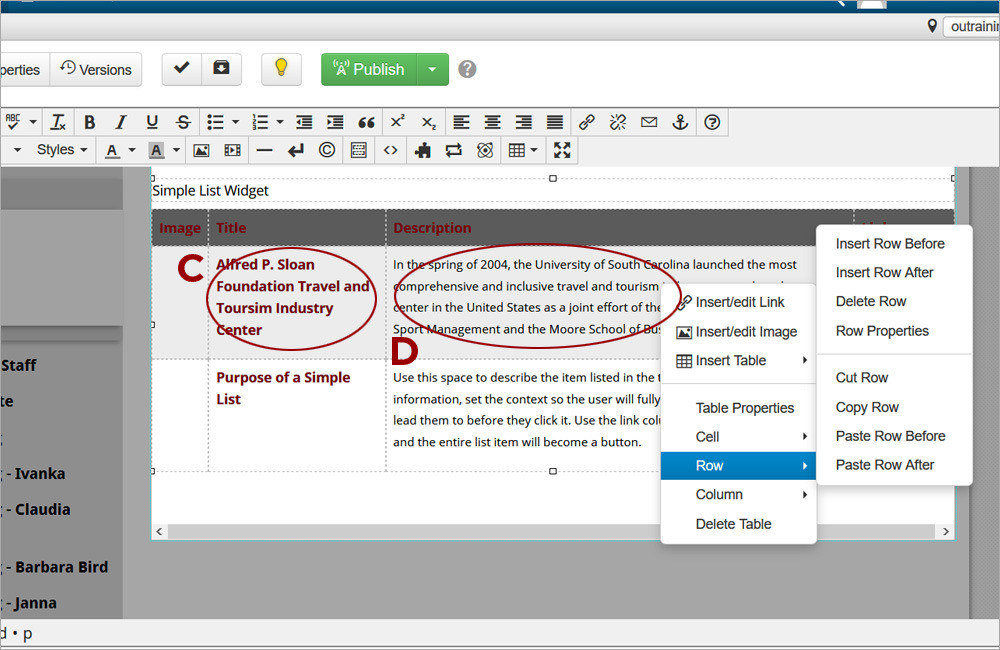Click the lightbulb icon next to Publish

pyautogui.click(x=281, y=69)
